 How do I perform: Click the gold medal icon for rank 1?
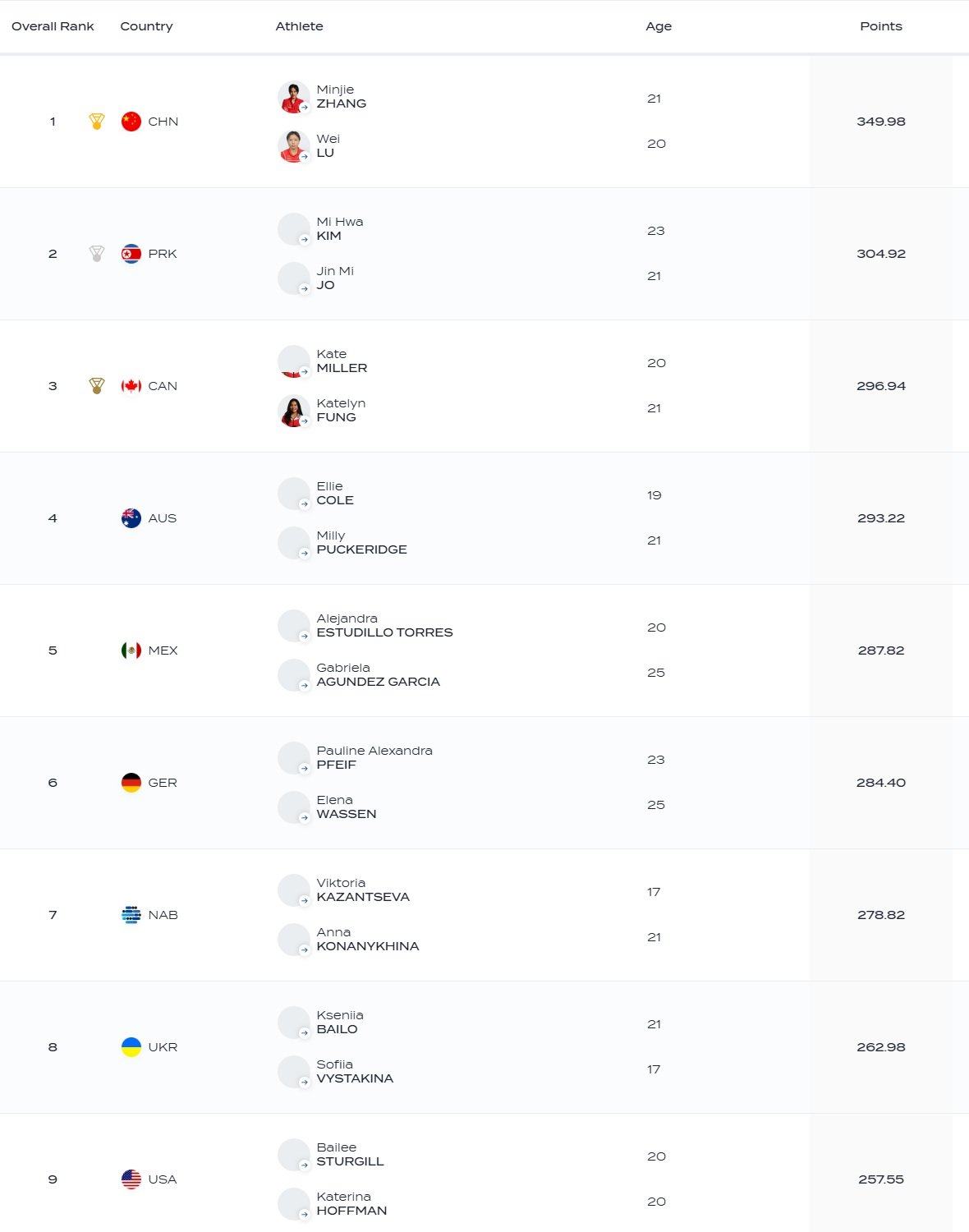[97, 122]
